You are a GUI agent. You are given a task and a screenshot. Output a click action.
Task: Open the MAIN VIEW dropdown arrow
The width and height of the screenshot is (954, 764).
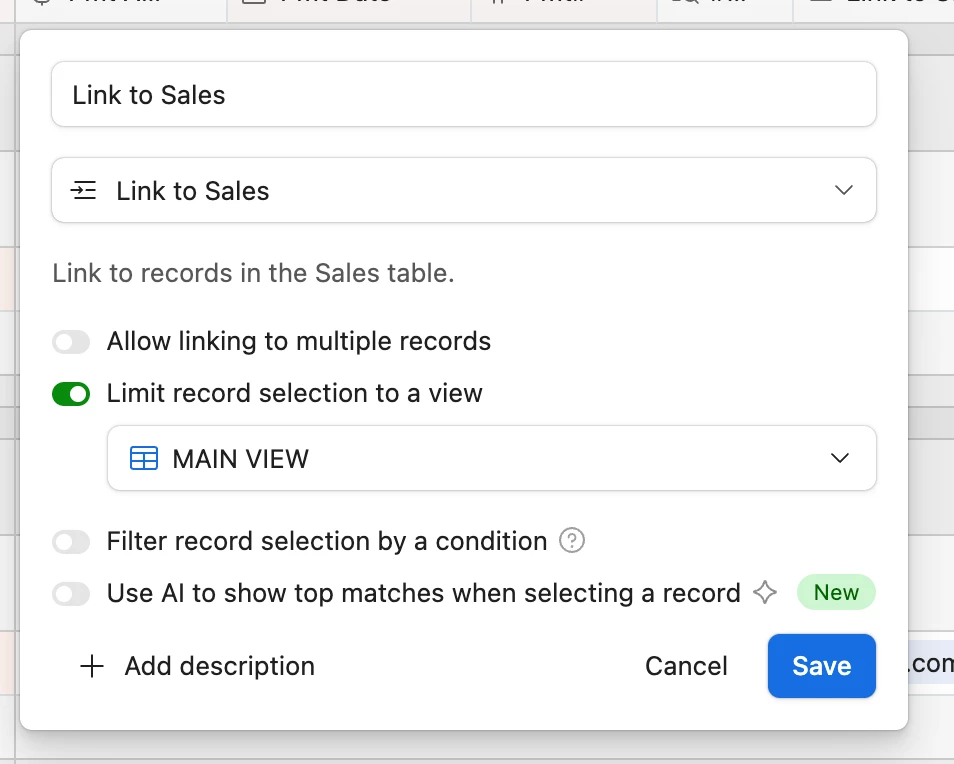coord(840,458)
